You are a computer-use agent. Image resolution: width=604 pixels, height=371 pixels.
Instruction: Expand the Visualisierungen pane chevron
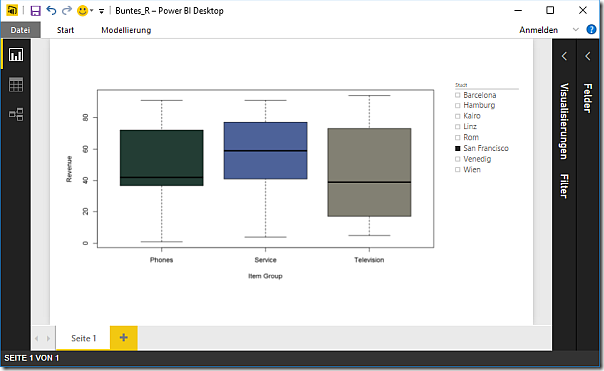tap(564, 56)
